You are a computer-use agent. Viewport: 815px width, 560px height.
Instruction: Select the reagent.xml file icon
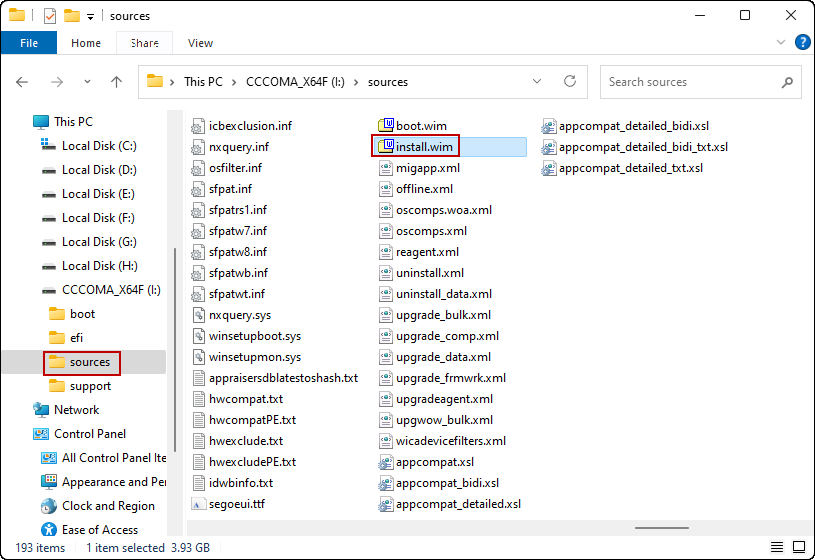[385, 252]
